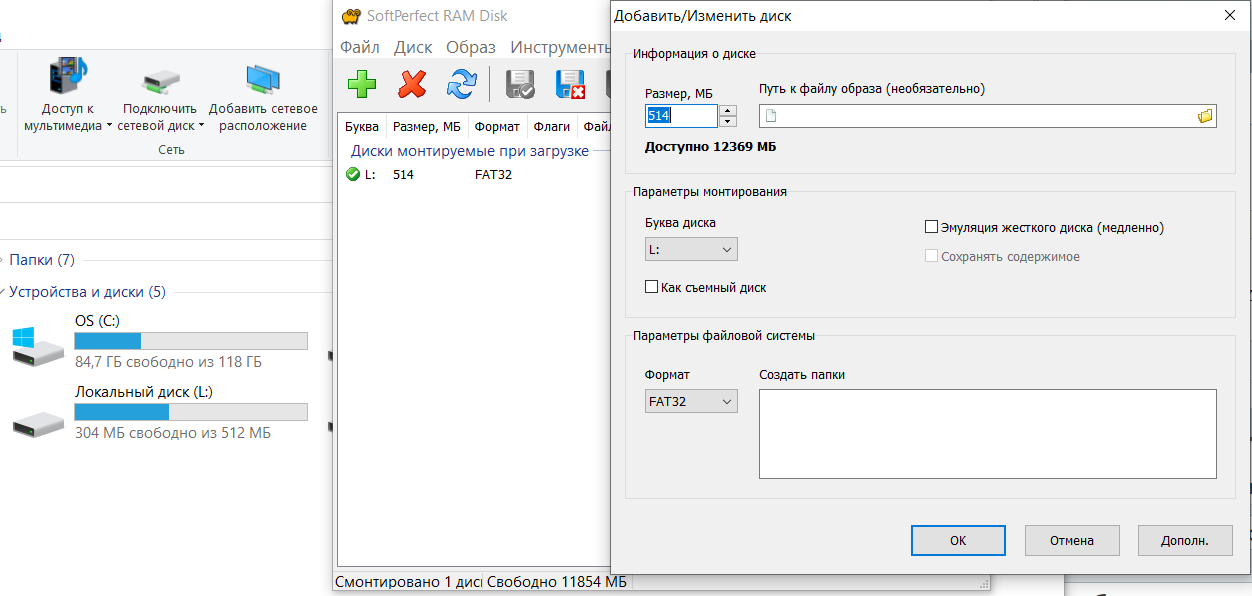This screenshot has width=1252, height=596.
Task: Collapse the Папки (7) group in Explorer
Action: (x=2, y=260)
